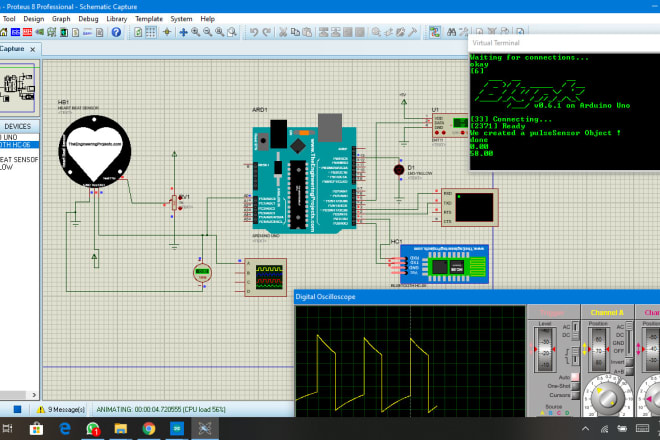
Task: Click the Arduino UNO board ARD1
Action: click(x=304, y=179)
